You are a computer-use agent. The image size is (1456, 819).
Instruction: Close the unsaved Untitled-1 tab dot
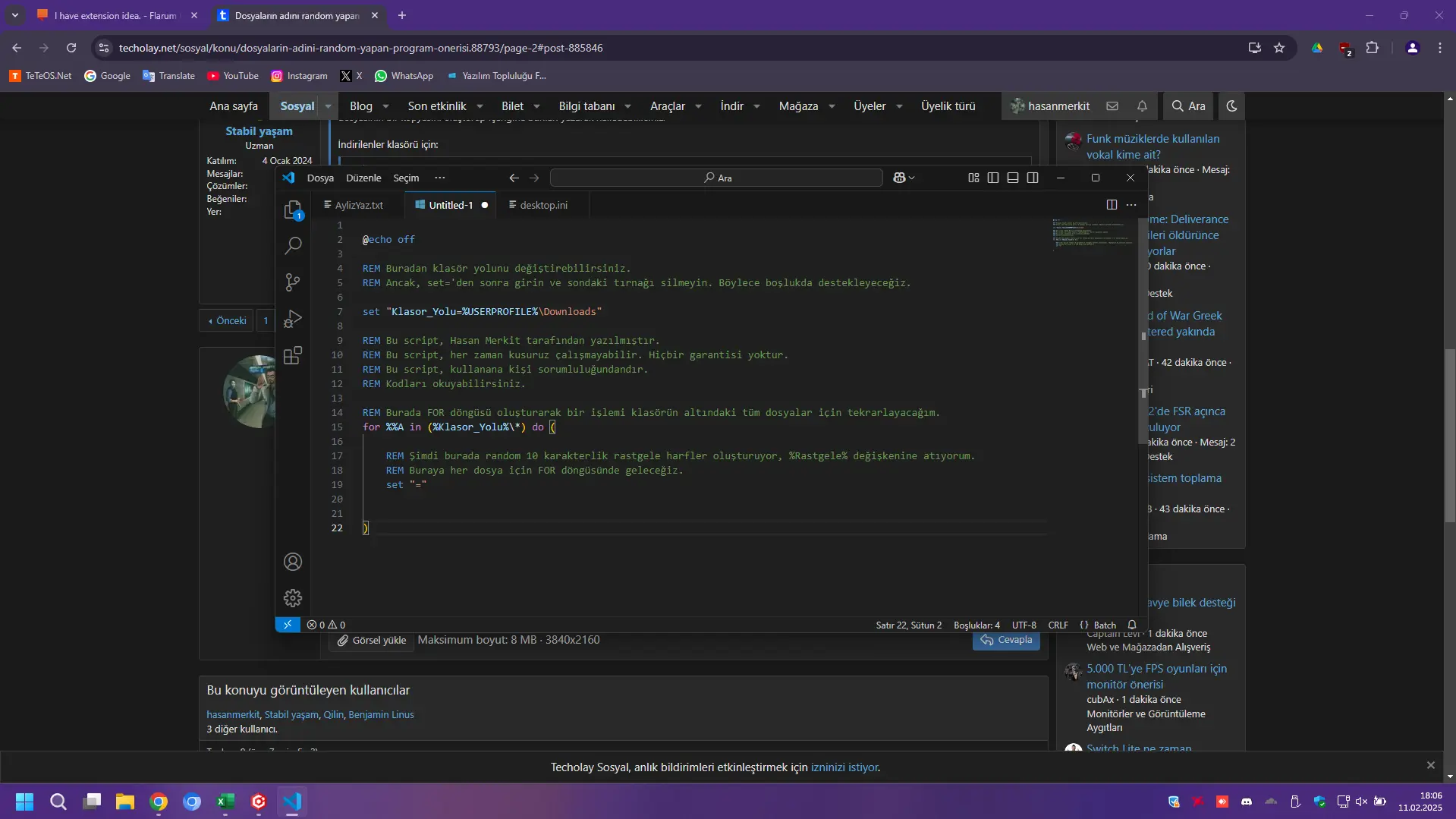[485, 205]
